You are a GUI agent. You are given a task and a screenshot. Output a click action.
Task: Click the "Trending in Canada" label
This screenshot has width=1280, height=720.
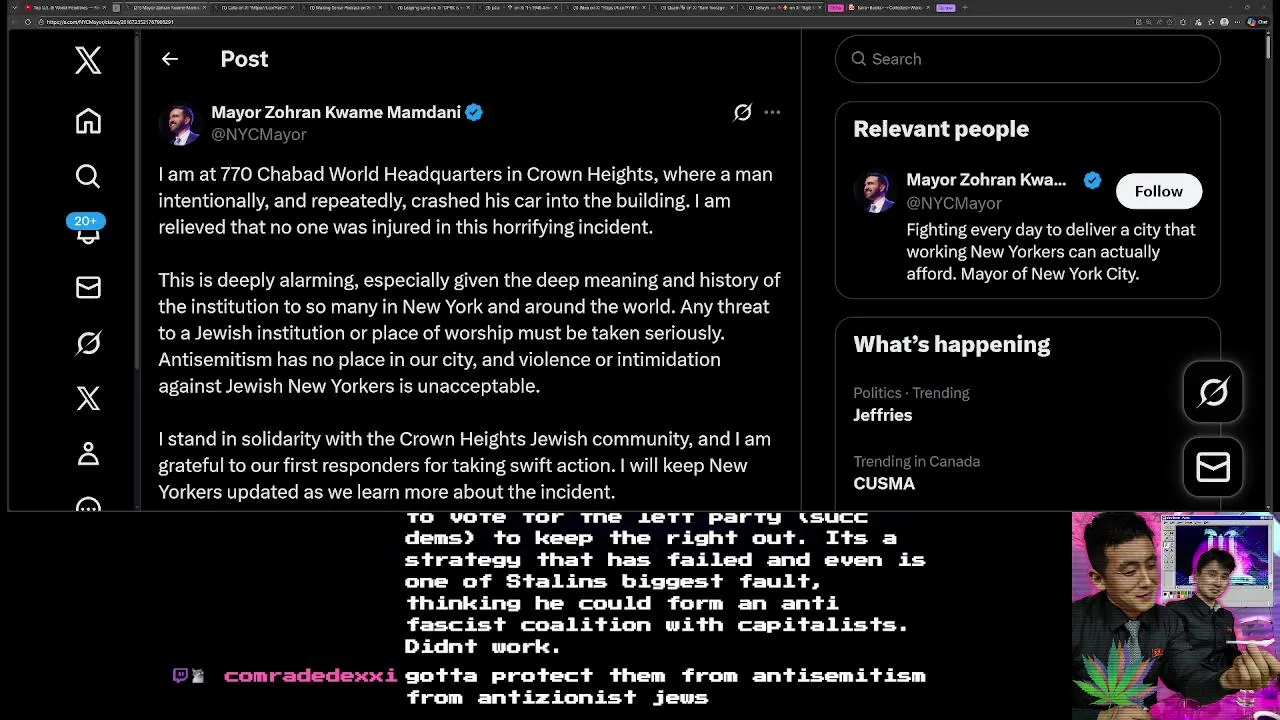pos(916,461)
